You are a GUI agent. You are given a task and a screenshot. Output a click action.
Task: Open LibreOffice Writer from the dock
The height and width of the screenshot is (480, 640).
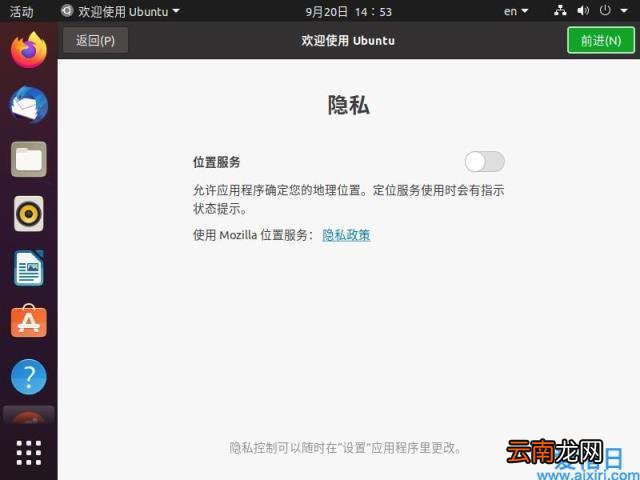[x=29, y=268]
